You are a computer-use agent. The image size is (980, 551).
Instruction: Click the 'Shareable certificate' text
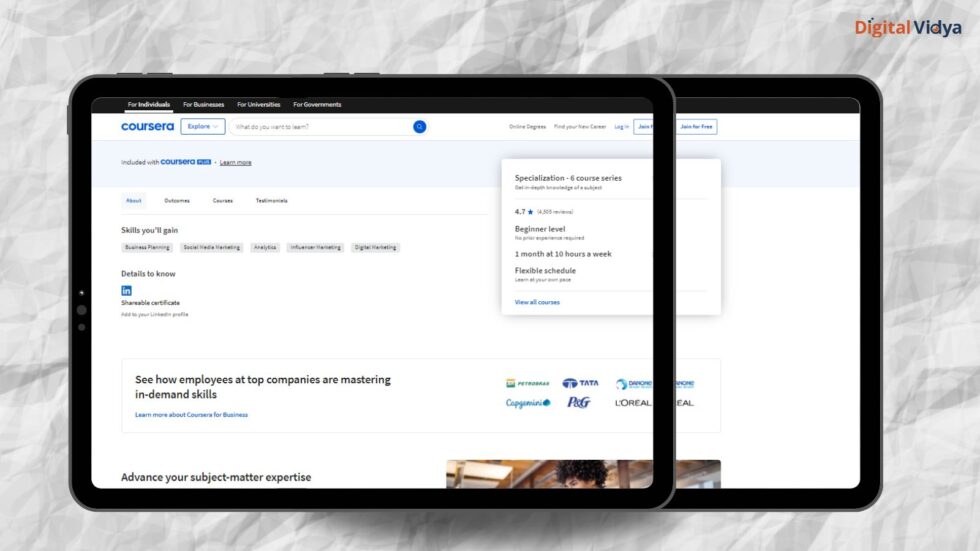coord(151,303)
